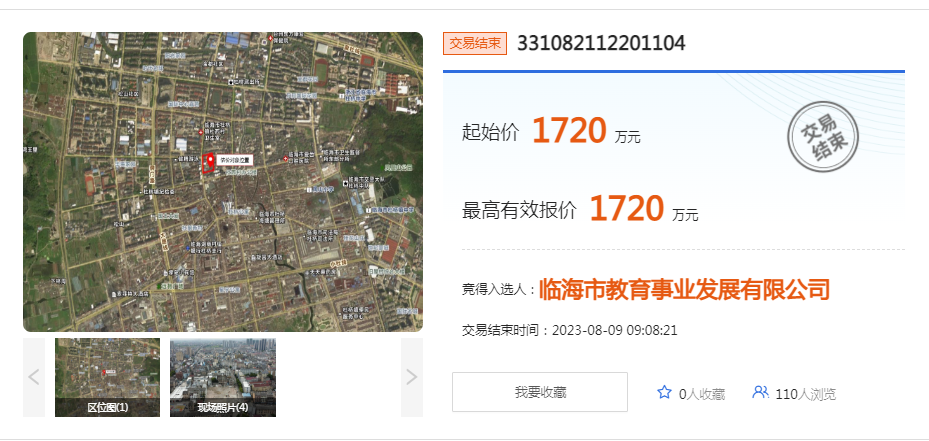The height and width of the screenshot is (441, 929).
Task: Show previous thumbnail with left arrow
Action: click(34, 378)
